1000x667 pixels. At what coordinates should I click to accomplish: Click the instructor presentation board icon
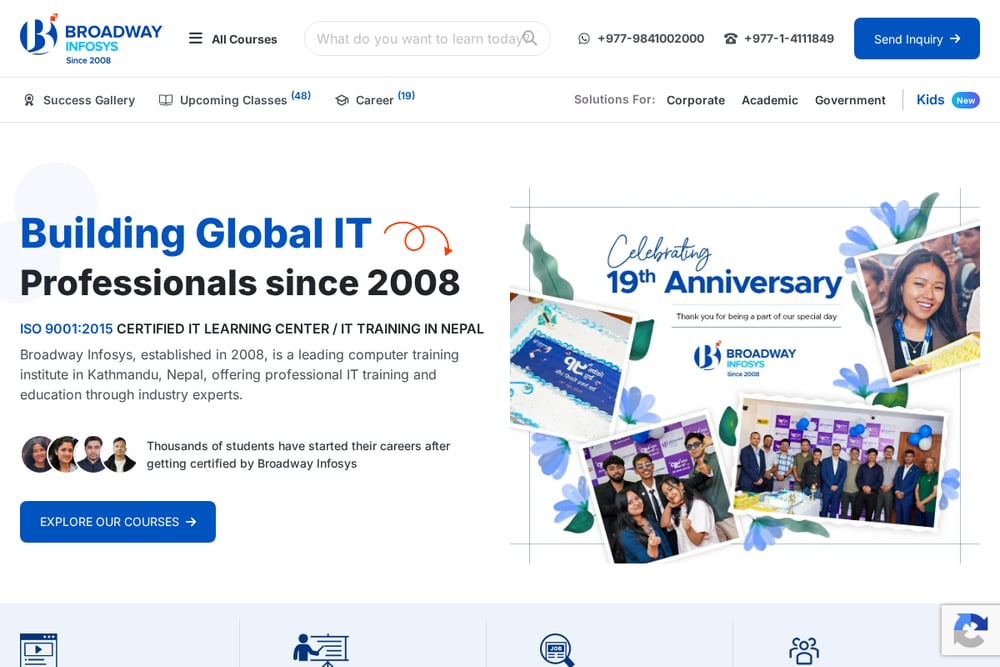point(320,650)
